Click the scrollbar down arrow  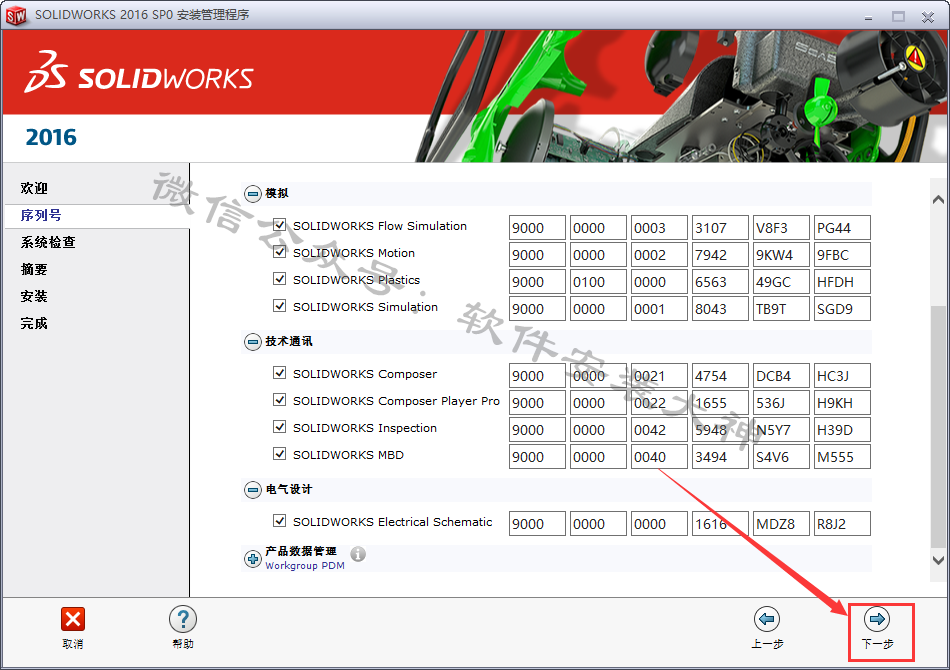pyautogui.click(x=938, y=560)
